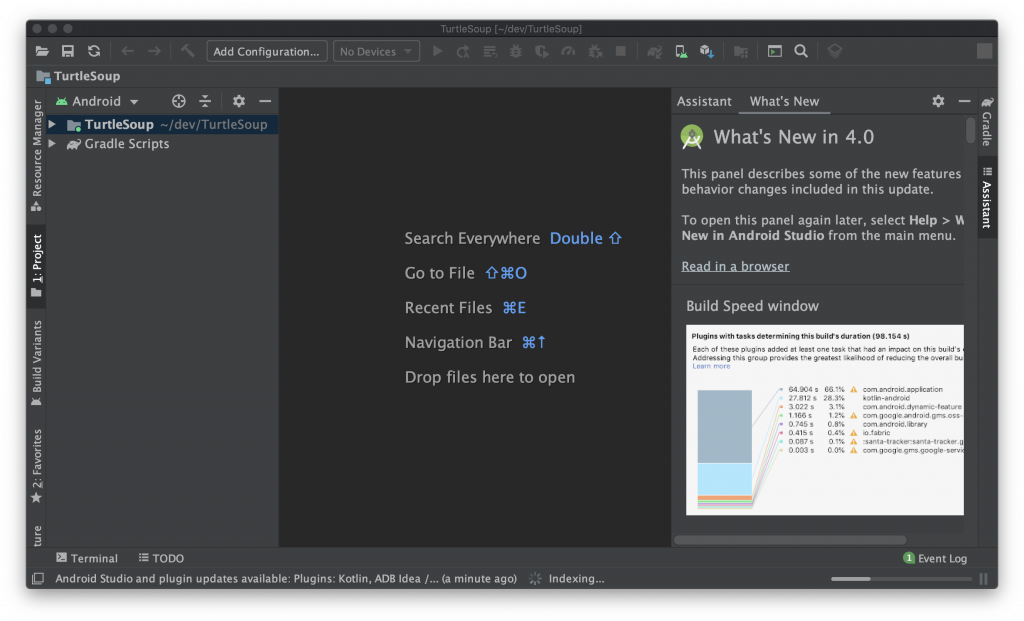Click the Build Speed window screenshot thumbnail

pos(824,420)
